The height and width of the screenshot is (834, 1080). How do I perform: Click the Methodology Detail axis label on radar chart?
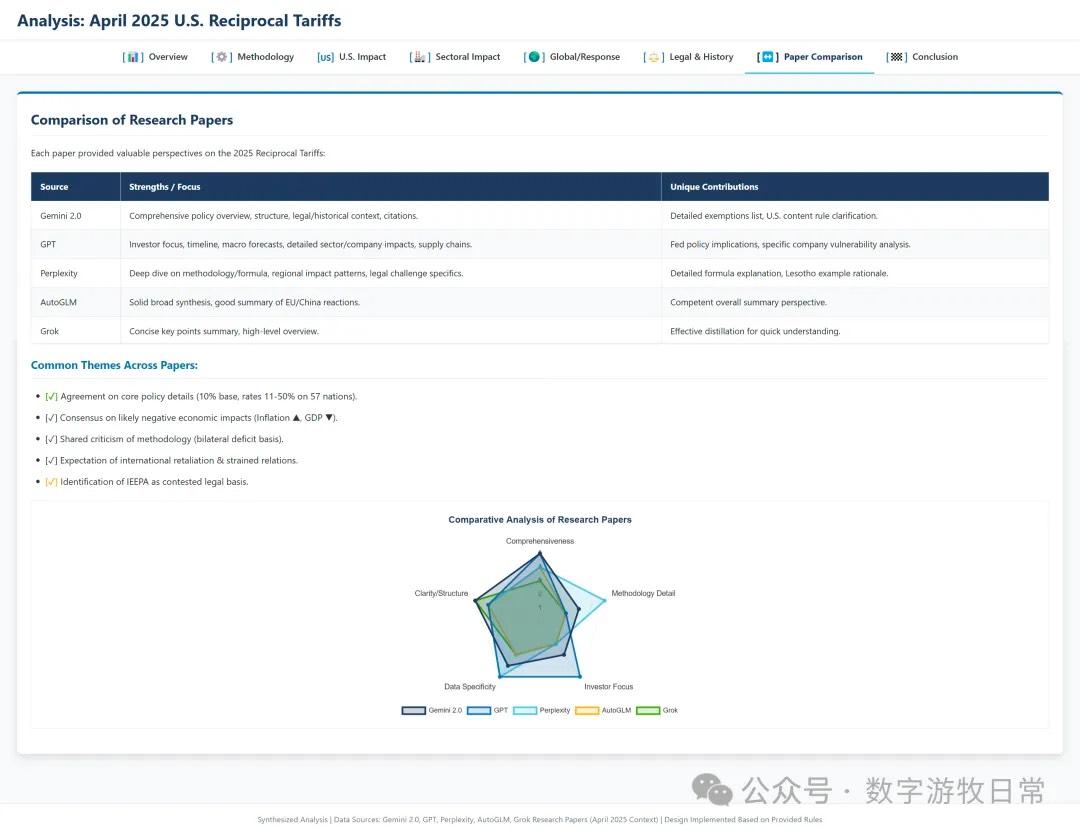643,593
